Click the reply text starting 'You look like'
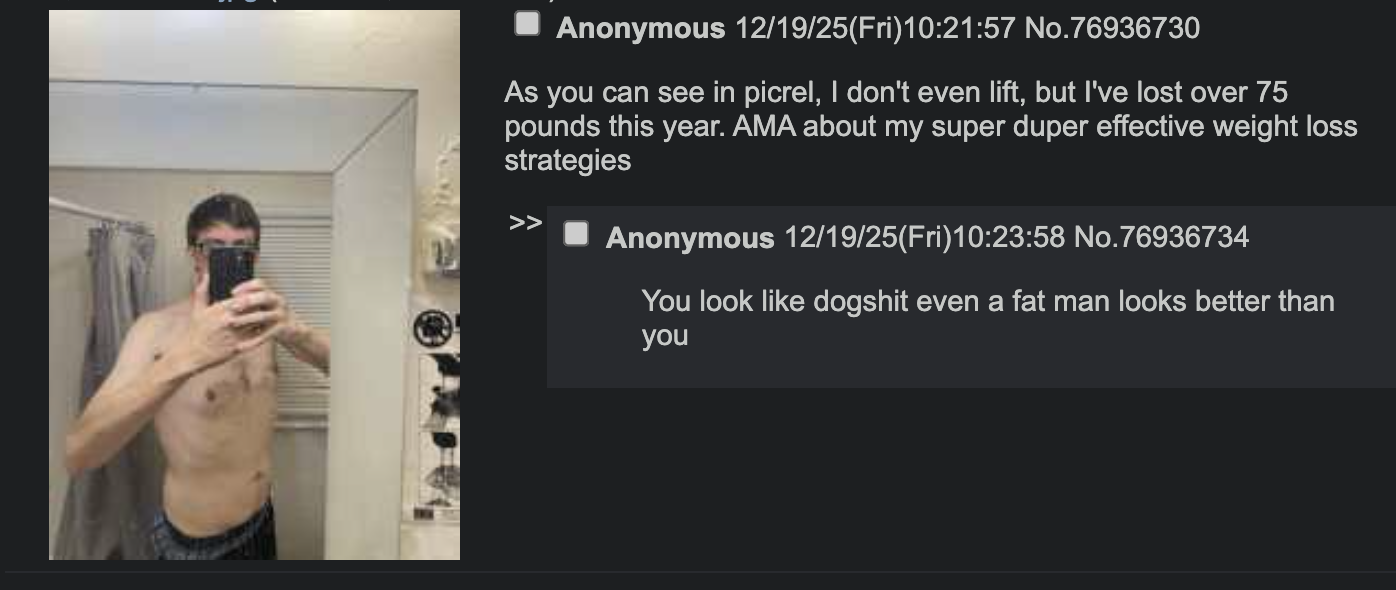This screenshot has width=1396, height=590. pos(988,318)
